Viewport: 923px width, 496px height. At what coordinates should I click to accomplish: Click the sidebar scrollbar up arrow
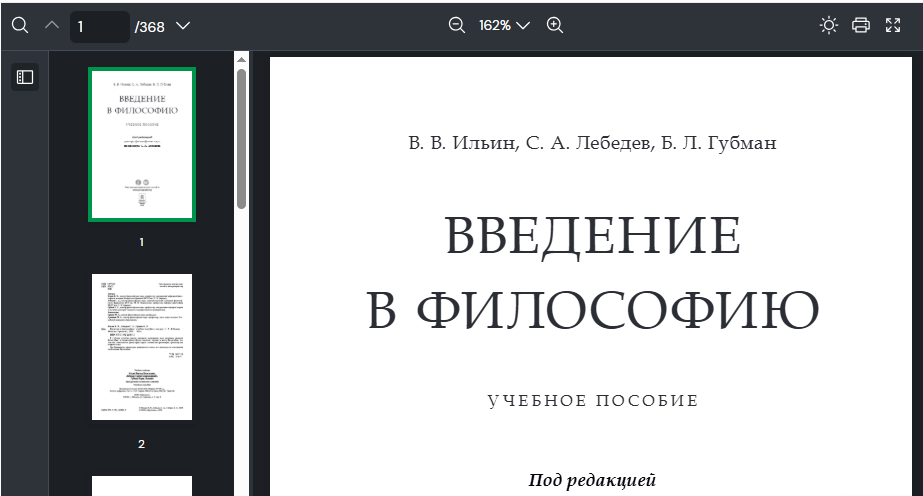pyautogui.click(x=241, y=59)
